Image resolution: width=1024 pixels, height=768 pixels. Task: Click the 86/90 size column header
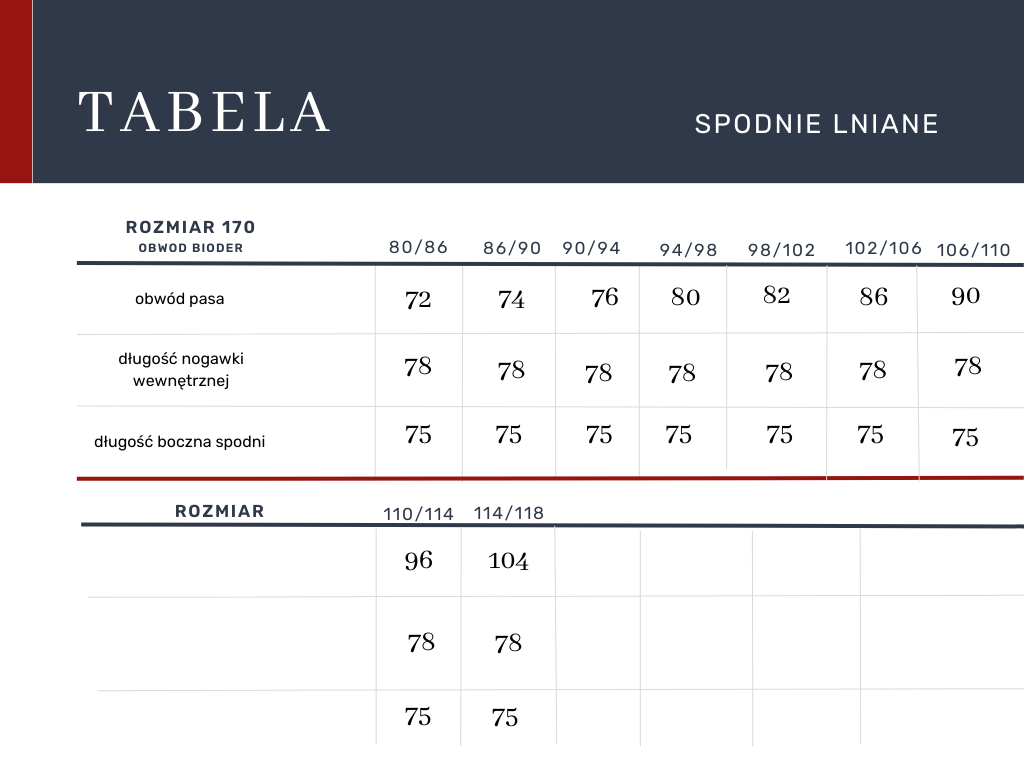(512, 248)
